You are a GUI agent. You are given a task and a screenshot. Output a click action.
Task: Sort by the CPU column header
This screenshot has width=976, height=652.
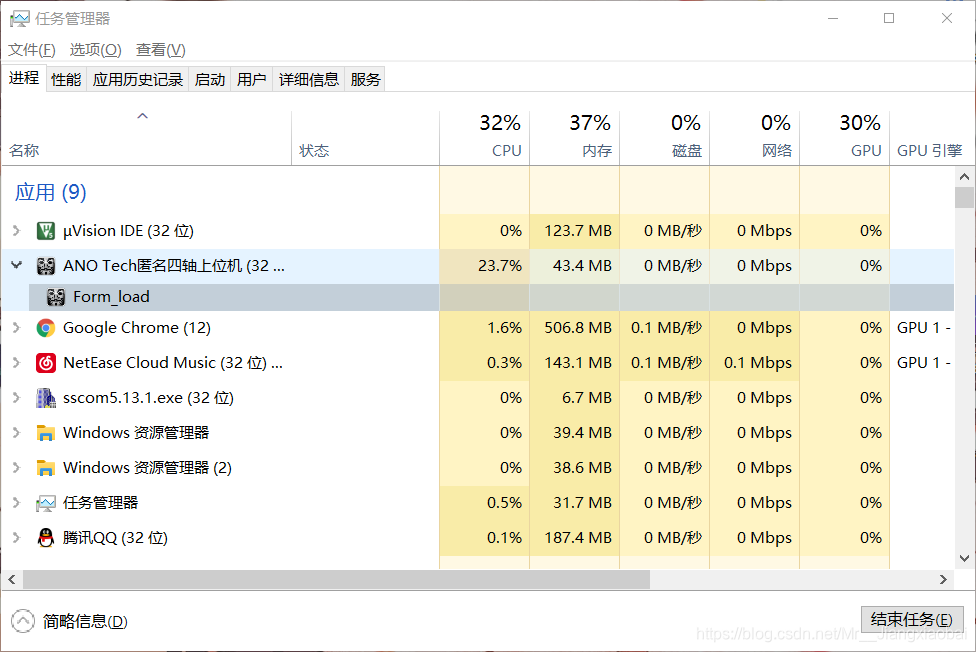[x=485, y=138]
